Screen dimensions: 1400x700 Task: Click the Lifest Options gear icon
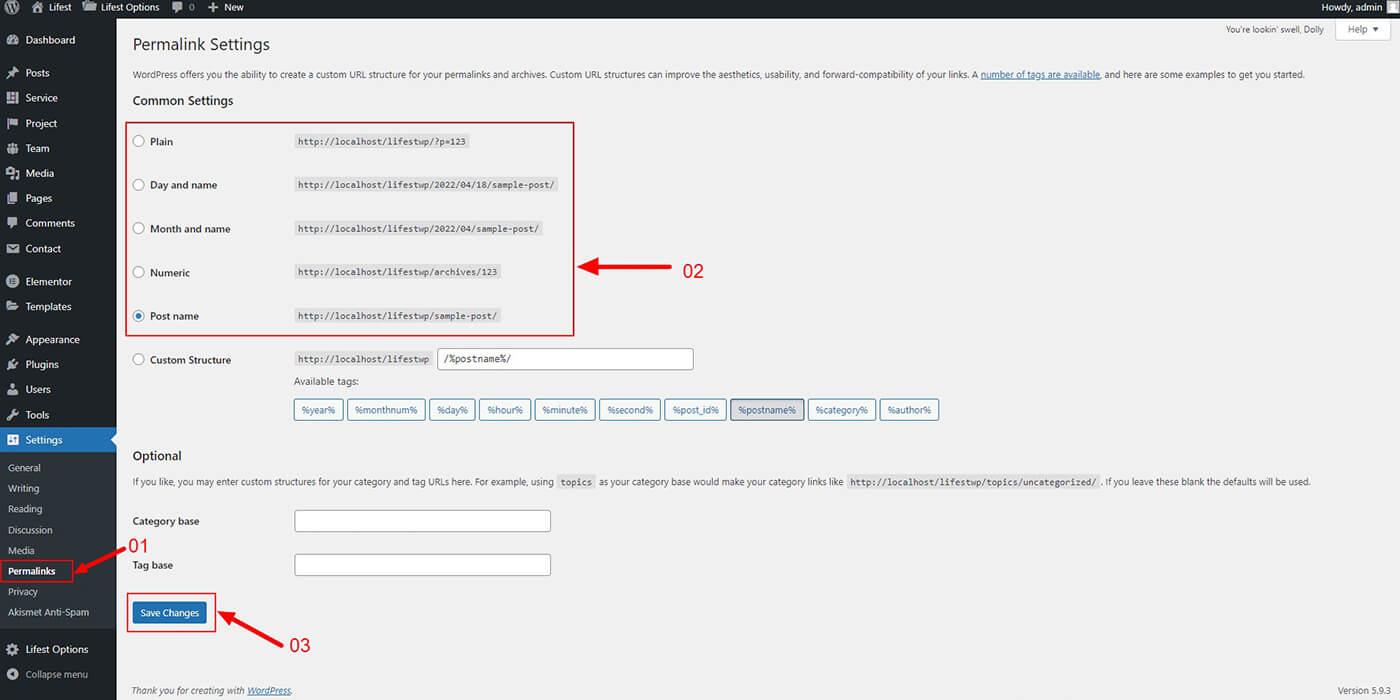(x=12, y=649)
